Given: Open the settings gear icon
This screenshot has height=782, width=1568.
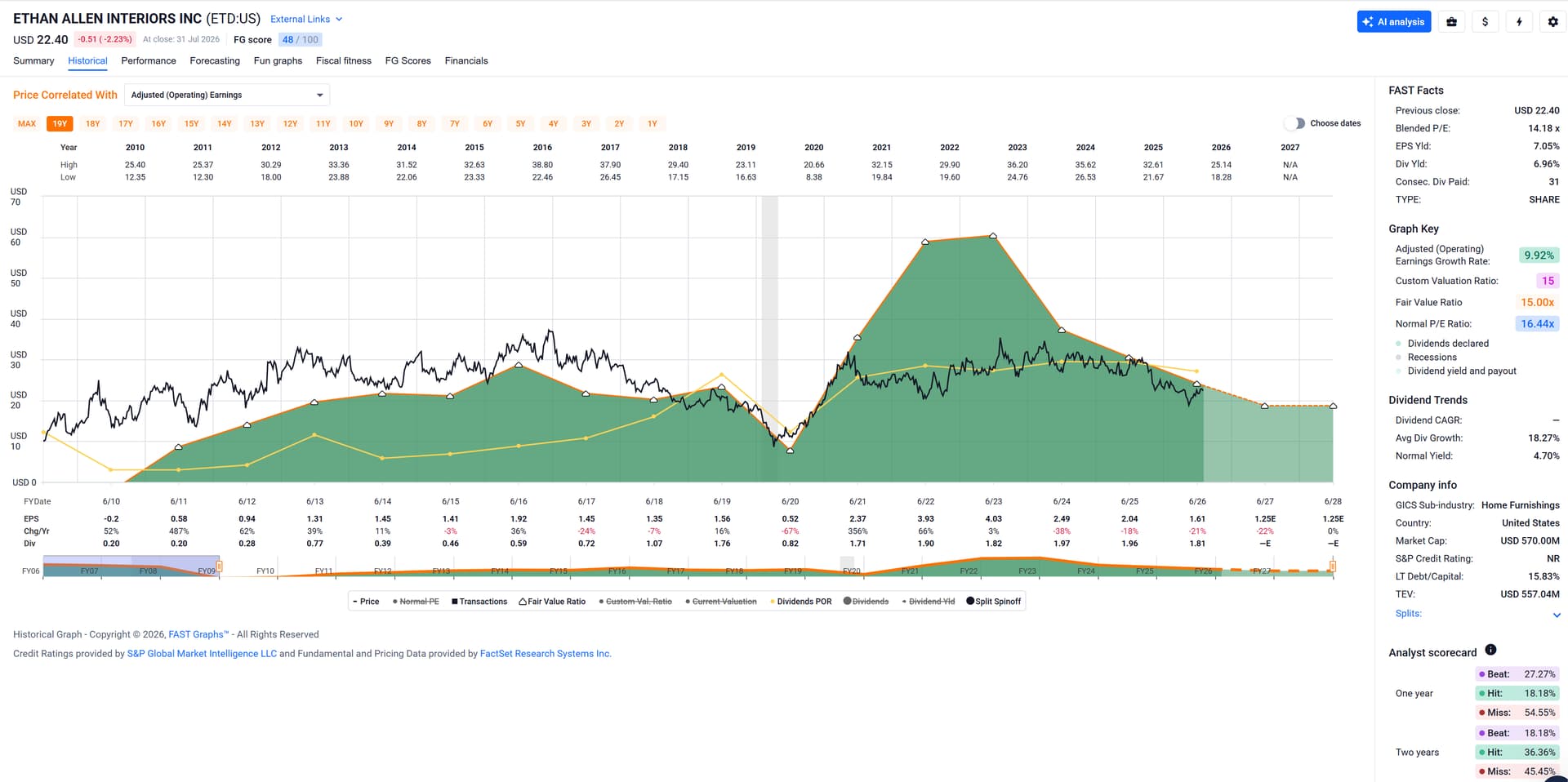Looking at the screenshot, I should point(1553,22).
